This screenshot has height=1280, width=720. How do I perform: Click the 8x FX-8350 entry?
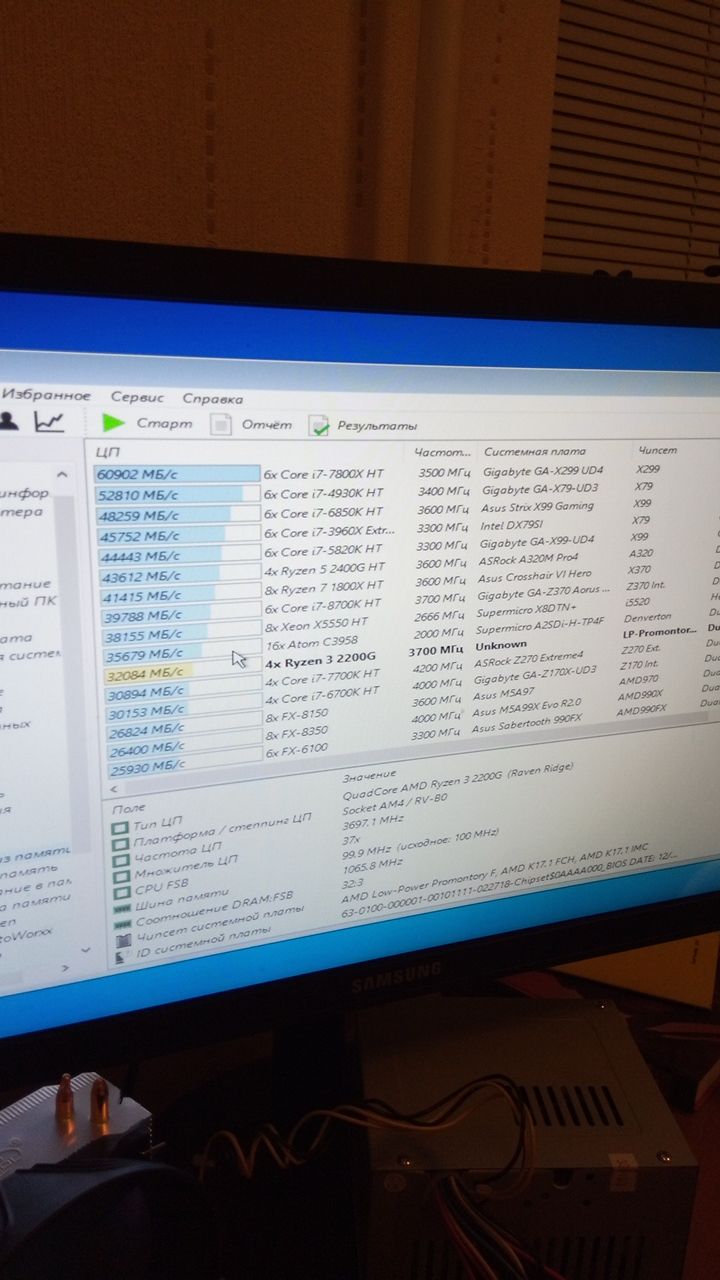[297, 734]
